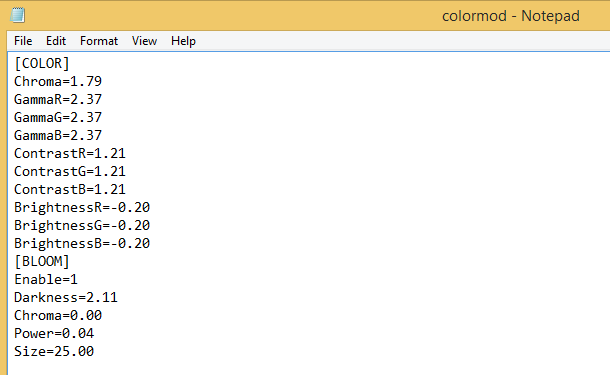Click the colormod - Notepad window title
Screen dimensions: 610x375
click(511, 16)
